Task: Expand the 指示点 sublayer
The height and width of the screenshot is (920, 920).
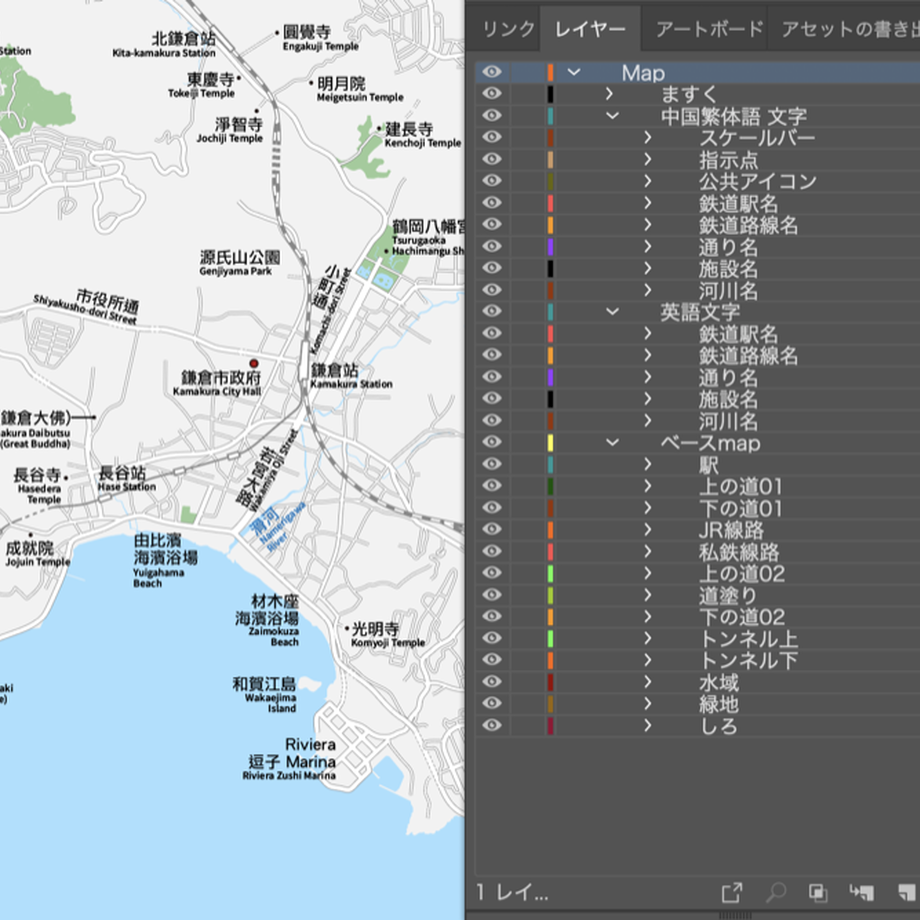Action: 648,159
